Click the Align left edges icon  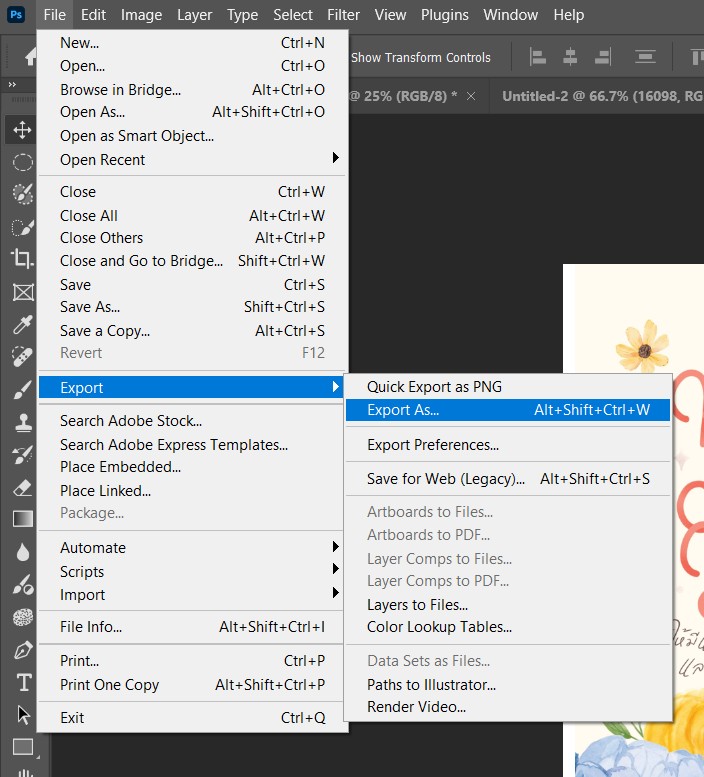(x=538, y=57)
